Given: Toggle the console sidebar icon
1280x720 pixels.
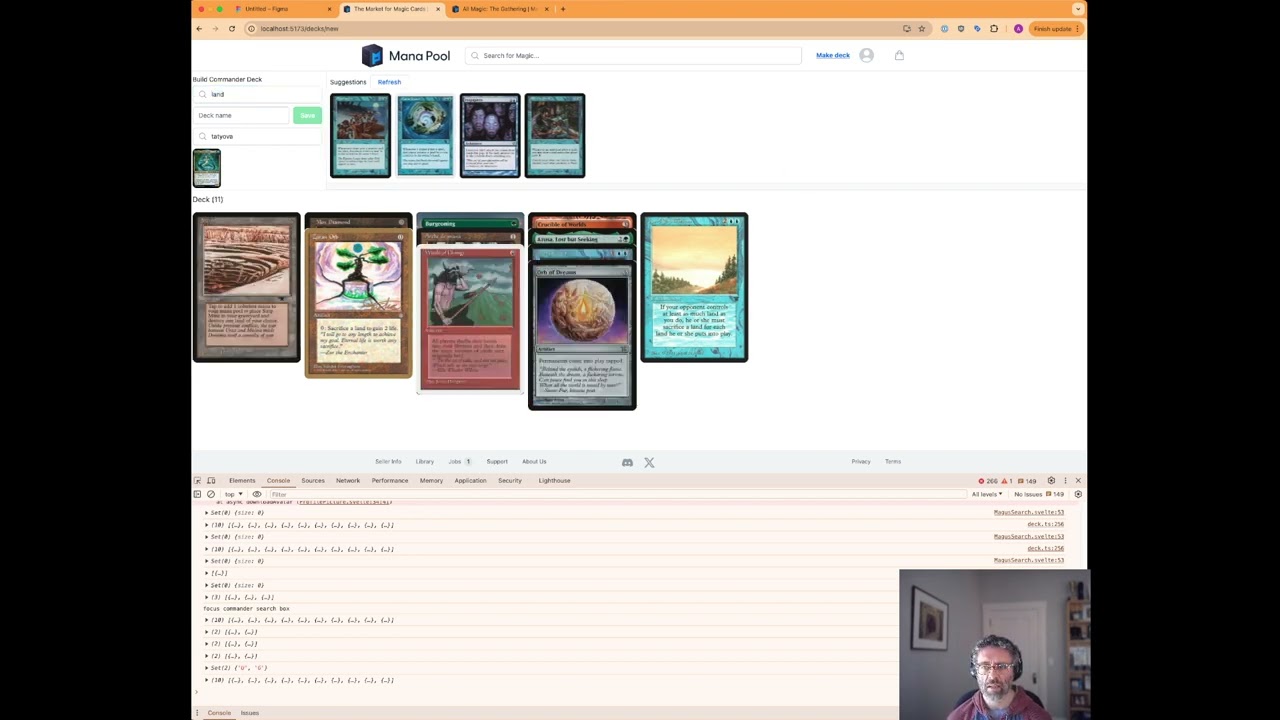Looking at the screenshot, I should tap(197, 494).
